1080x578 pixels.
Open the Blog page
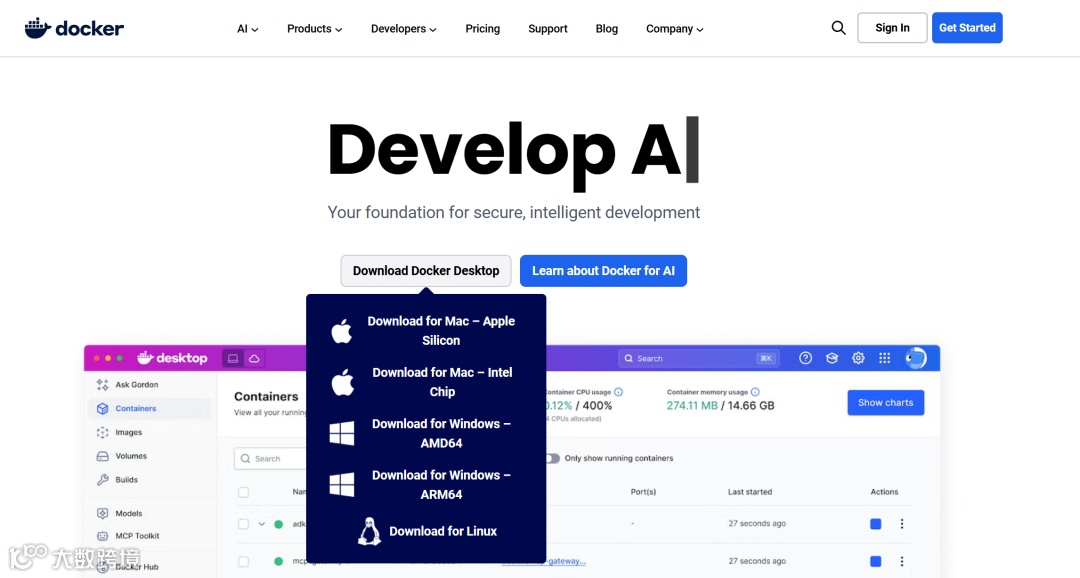click(x=607, y=29)
